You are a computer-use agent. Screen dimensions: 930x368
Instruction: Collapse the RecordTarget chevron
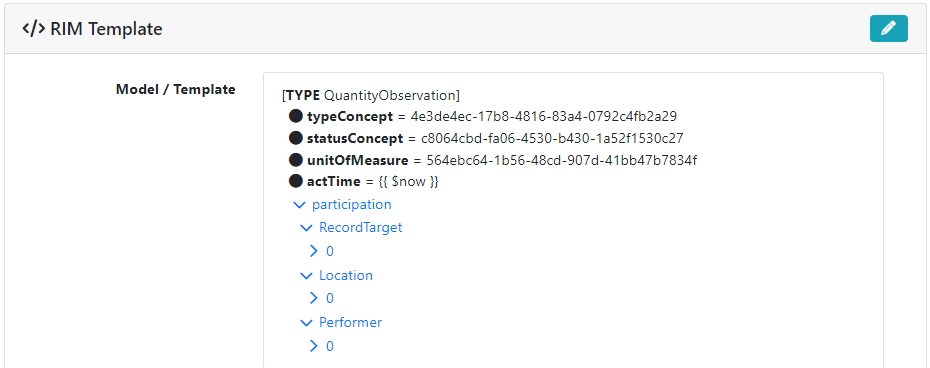[306, 228]
